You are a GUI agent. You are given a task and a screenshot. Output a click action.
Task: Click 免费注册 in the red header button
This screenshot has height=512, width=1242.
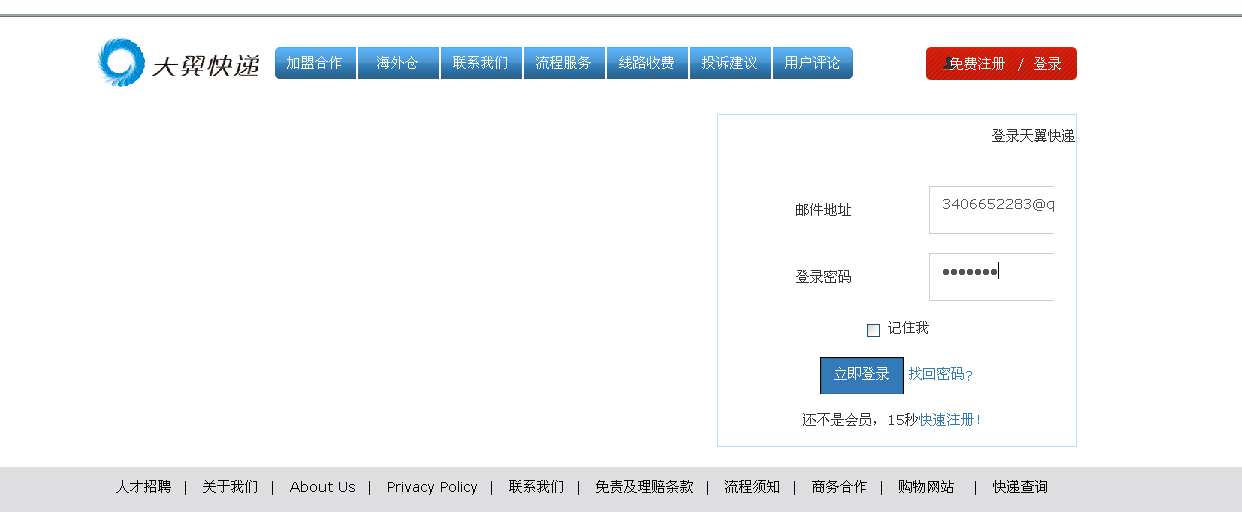coord(977,64)
